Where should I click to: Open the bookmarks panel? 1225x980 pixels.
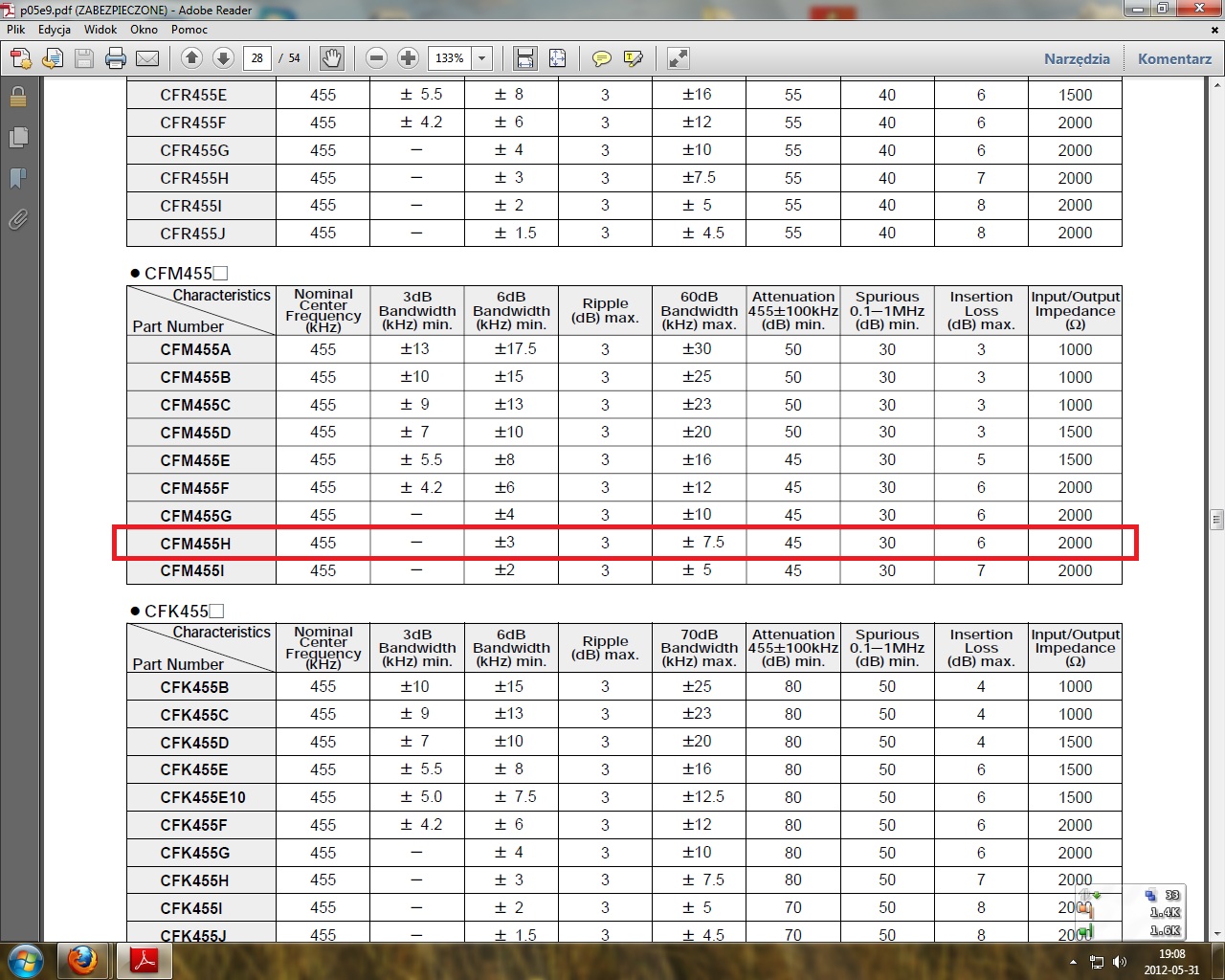(18, 179)
